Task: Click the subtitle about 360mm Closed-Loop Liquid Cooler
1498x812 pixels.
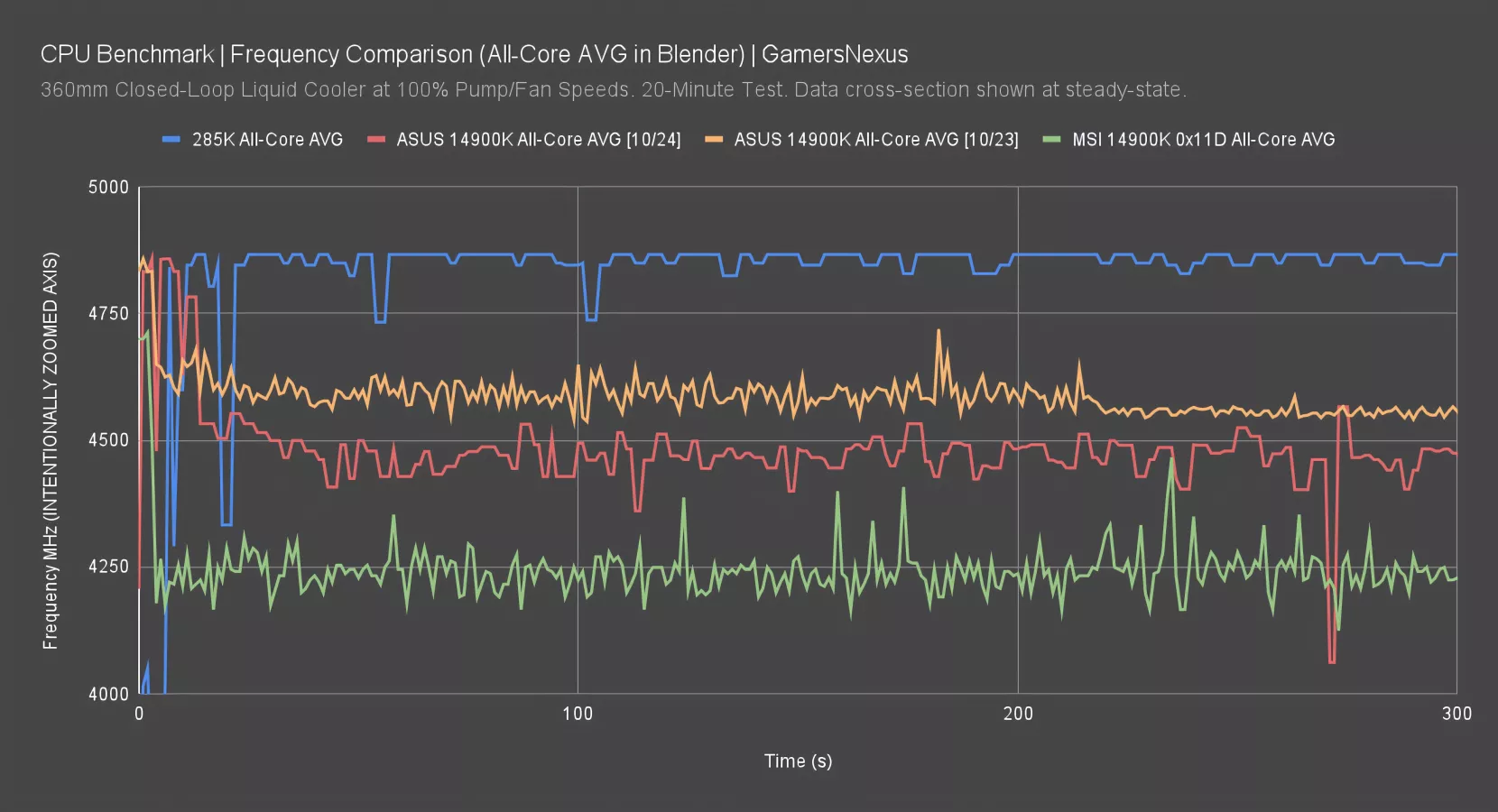Action: tap(614, 90)
